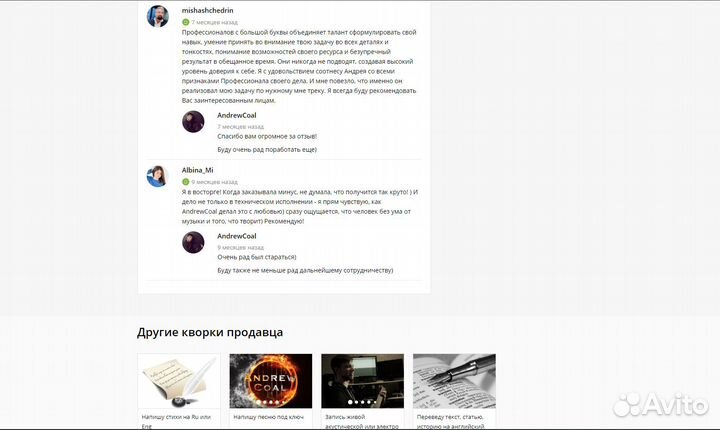720x430 pixels.
Task: Select first slide dot on guitar recording thumbnail
Action: [x=350, y=402]
